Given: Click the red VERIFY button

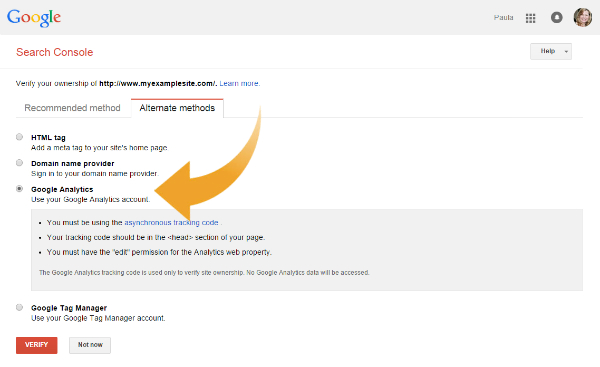Looking at the screenshot, I should 37,345.
